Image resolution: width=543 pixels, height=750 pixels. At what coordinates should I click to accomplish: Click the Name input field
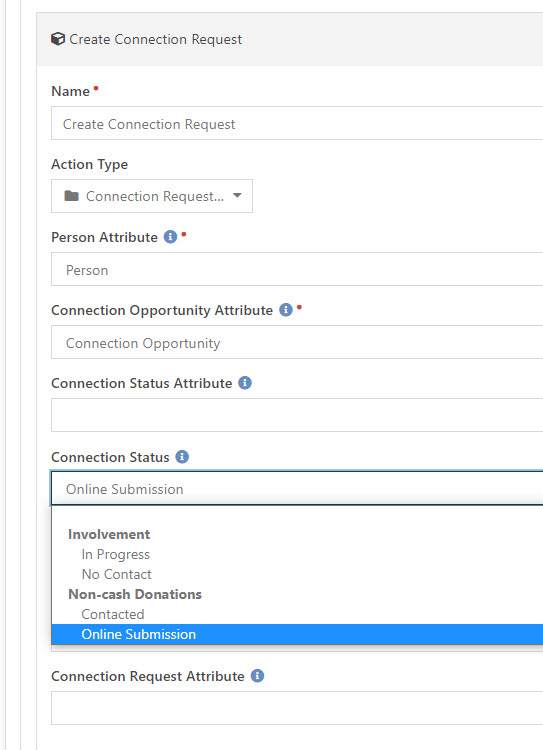297,123
